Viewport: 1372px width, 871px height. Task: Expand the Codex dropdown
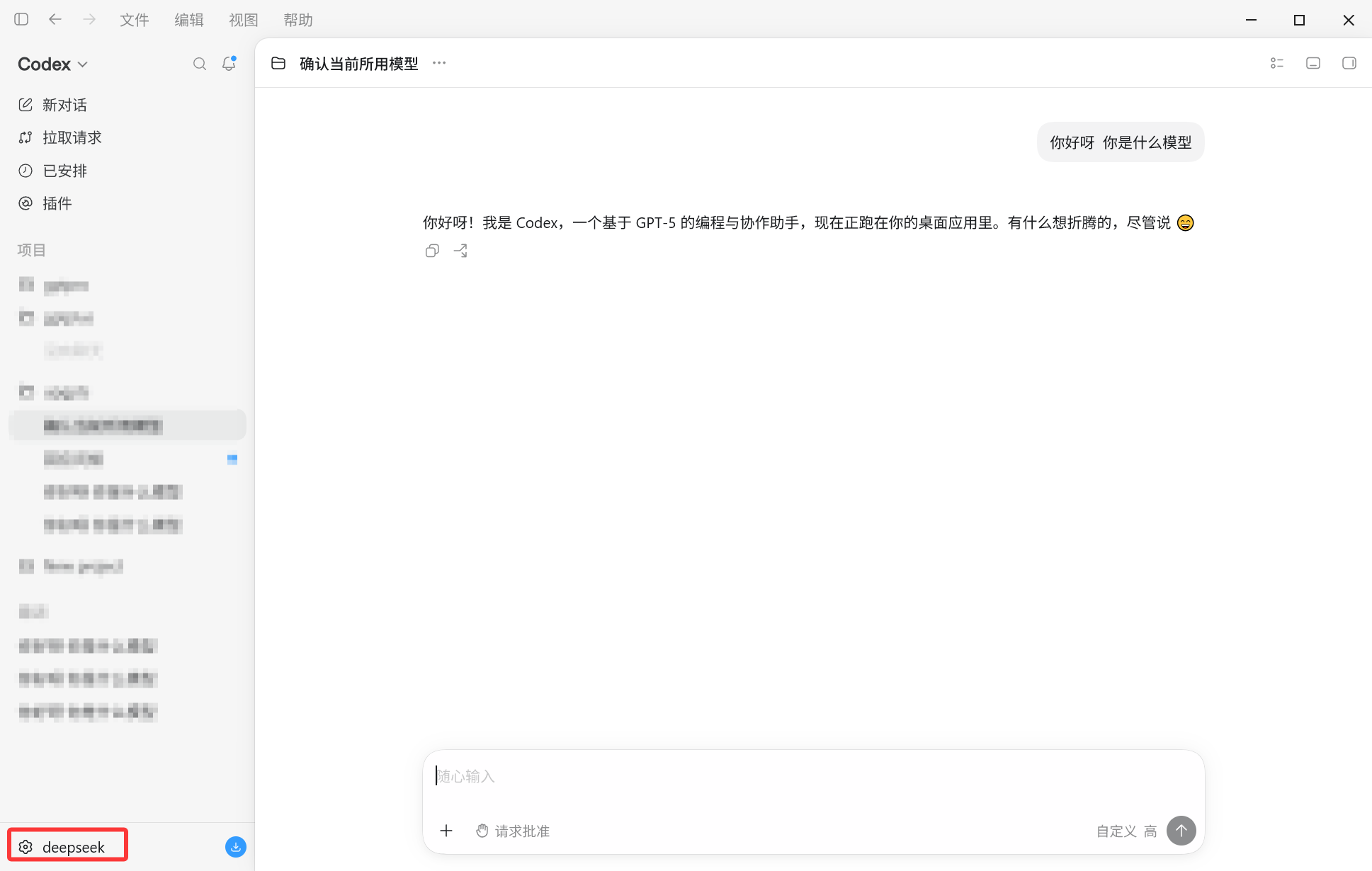coord(53,64)
